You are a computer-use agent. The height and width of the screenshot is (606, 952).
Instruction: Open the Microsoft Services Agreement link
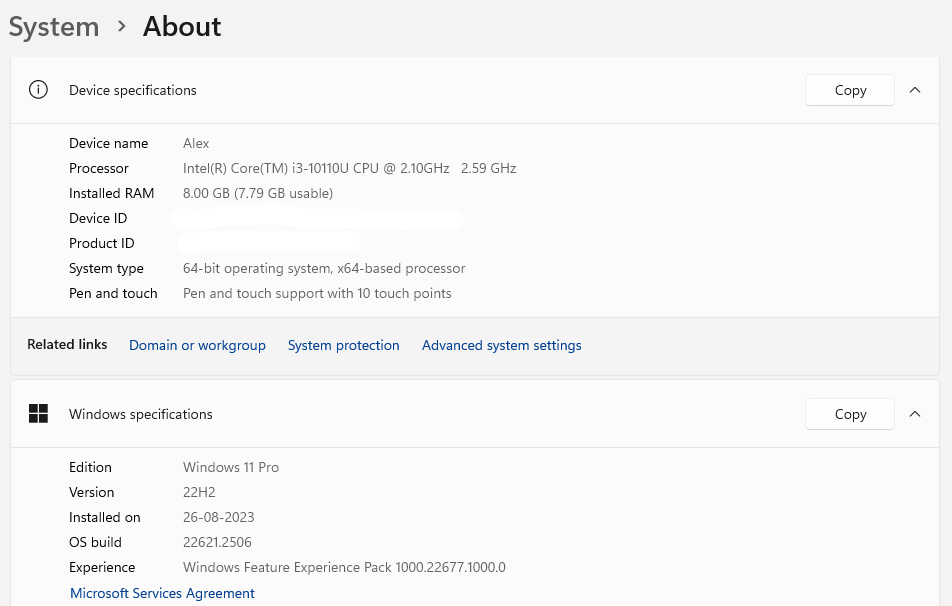[162, 593]
